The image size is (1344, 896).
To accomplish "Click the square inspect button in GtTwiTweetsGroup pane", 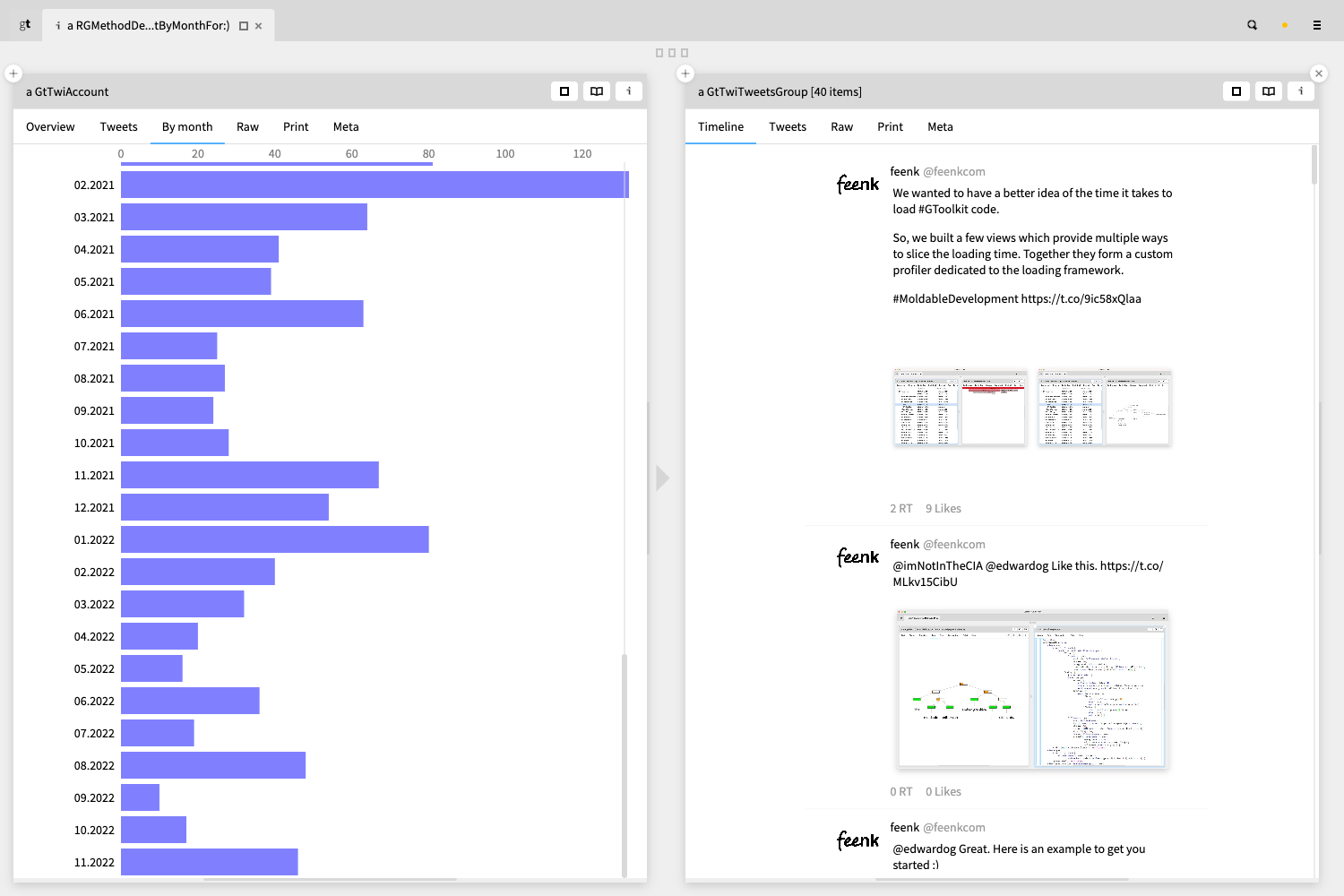I will point(1236,91).
